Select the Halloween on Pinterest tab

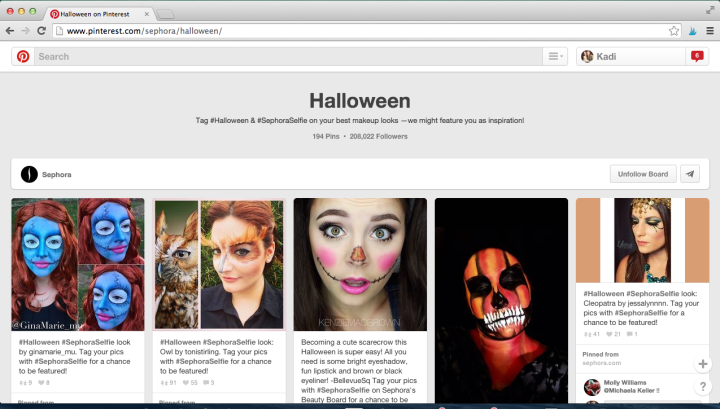click(100, 13)
